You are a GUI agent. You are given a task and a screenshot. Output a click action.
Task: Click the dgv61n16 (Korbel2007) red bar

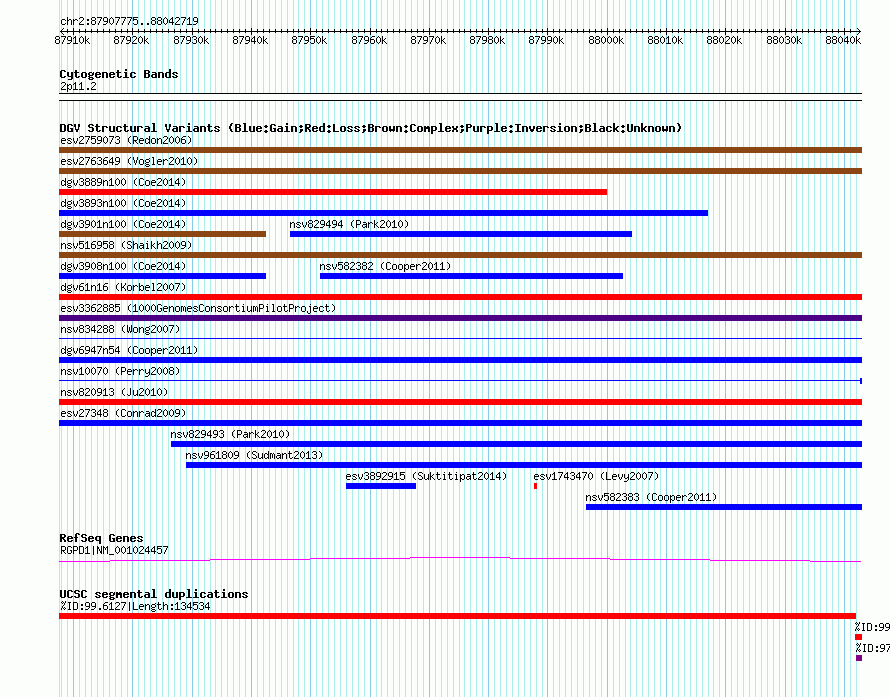pyautogui.click(x=460, y=297)
